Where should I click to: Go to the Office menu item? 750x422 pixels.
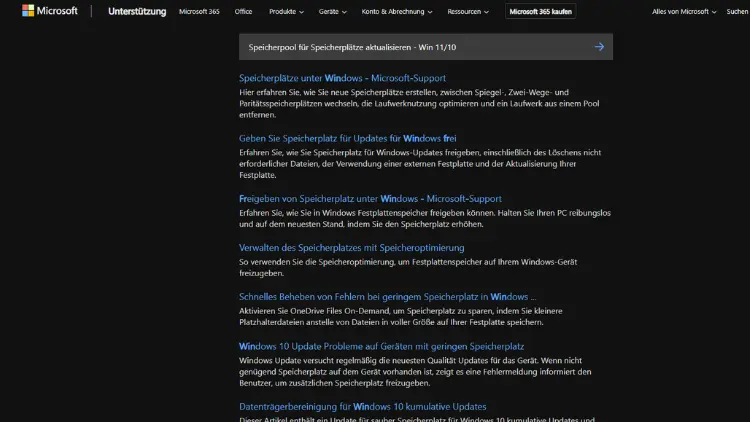tap(243, 11)
